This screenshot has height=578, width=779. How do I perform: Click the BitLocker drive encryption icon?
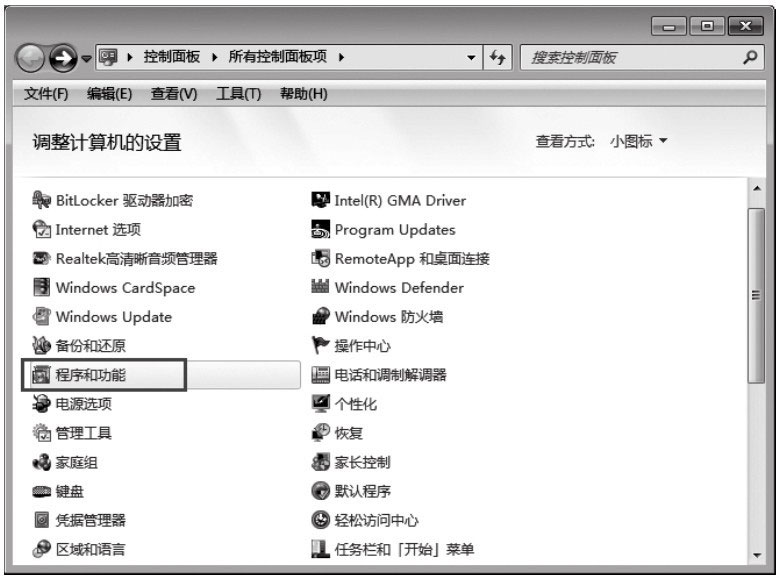[41, 200]
